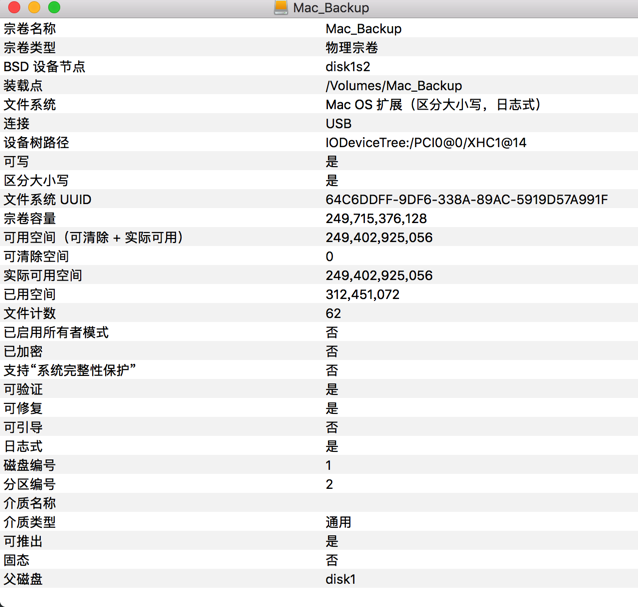The image size is (638, 607).
Task: Click the used space value 312,451,072
Action: coord(363,295)
